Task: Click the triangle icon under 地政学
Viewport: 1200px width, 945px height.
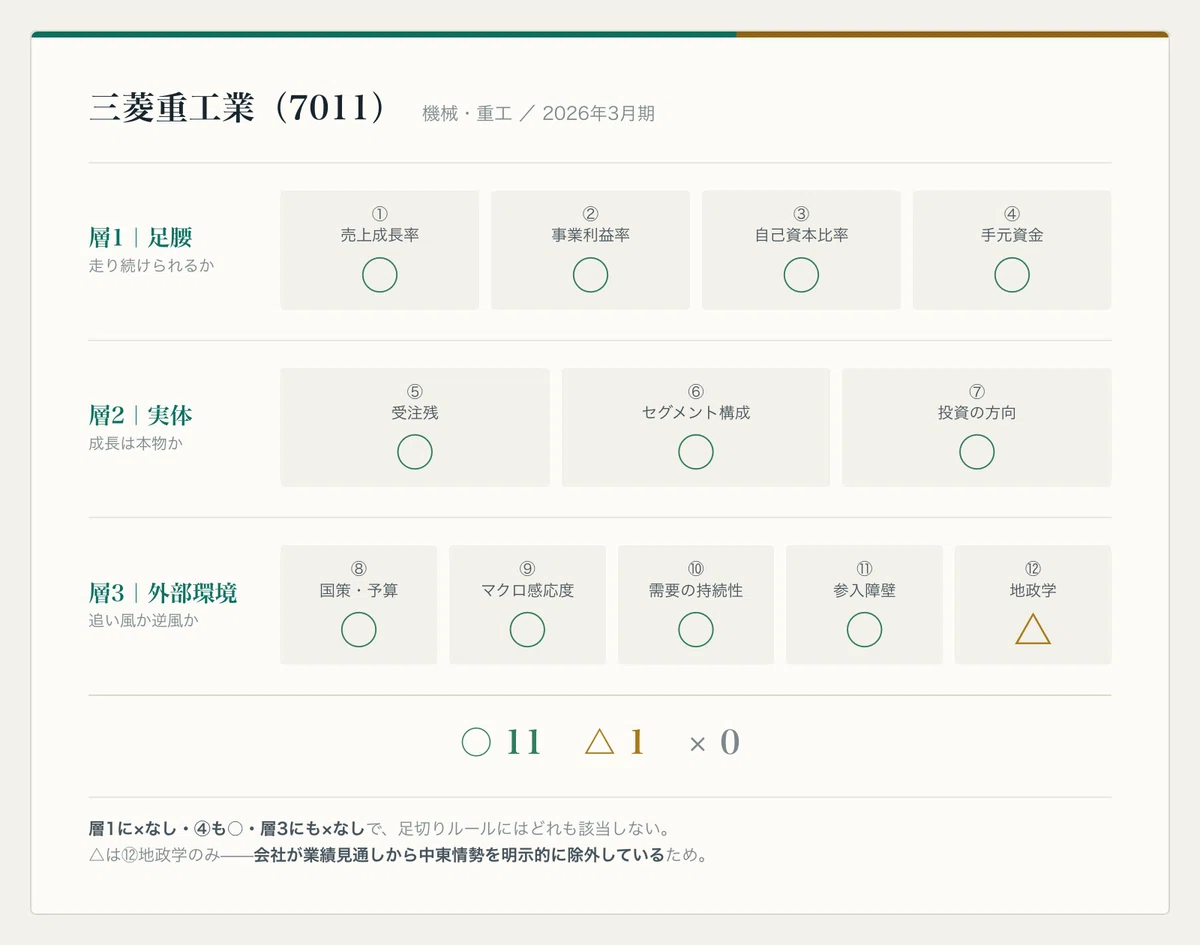Action: [1033, 630]
